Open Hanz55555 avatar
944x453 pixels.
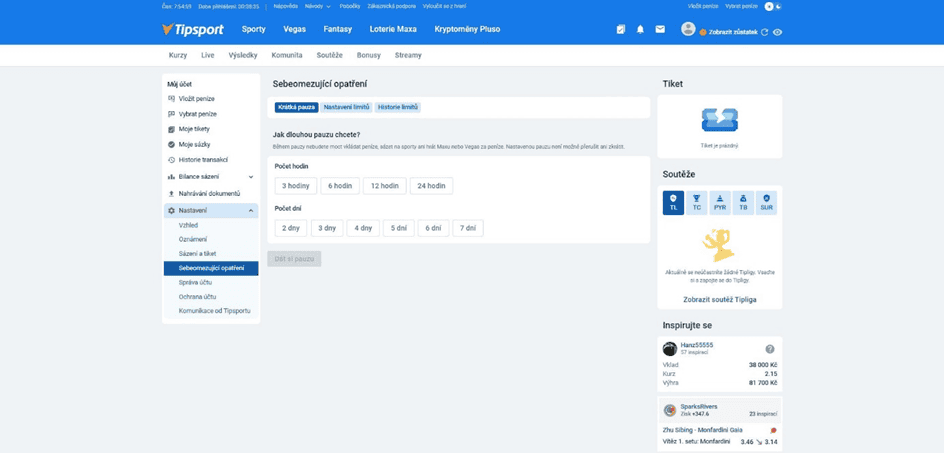click(670, 349)
